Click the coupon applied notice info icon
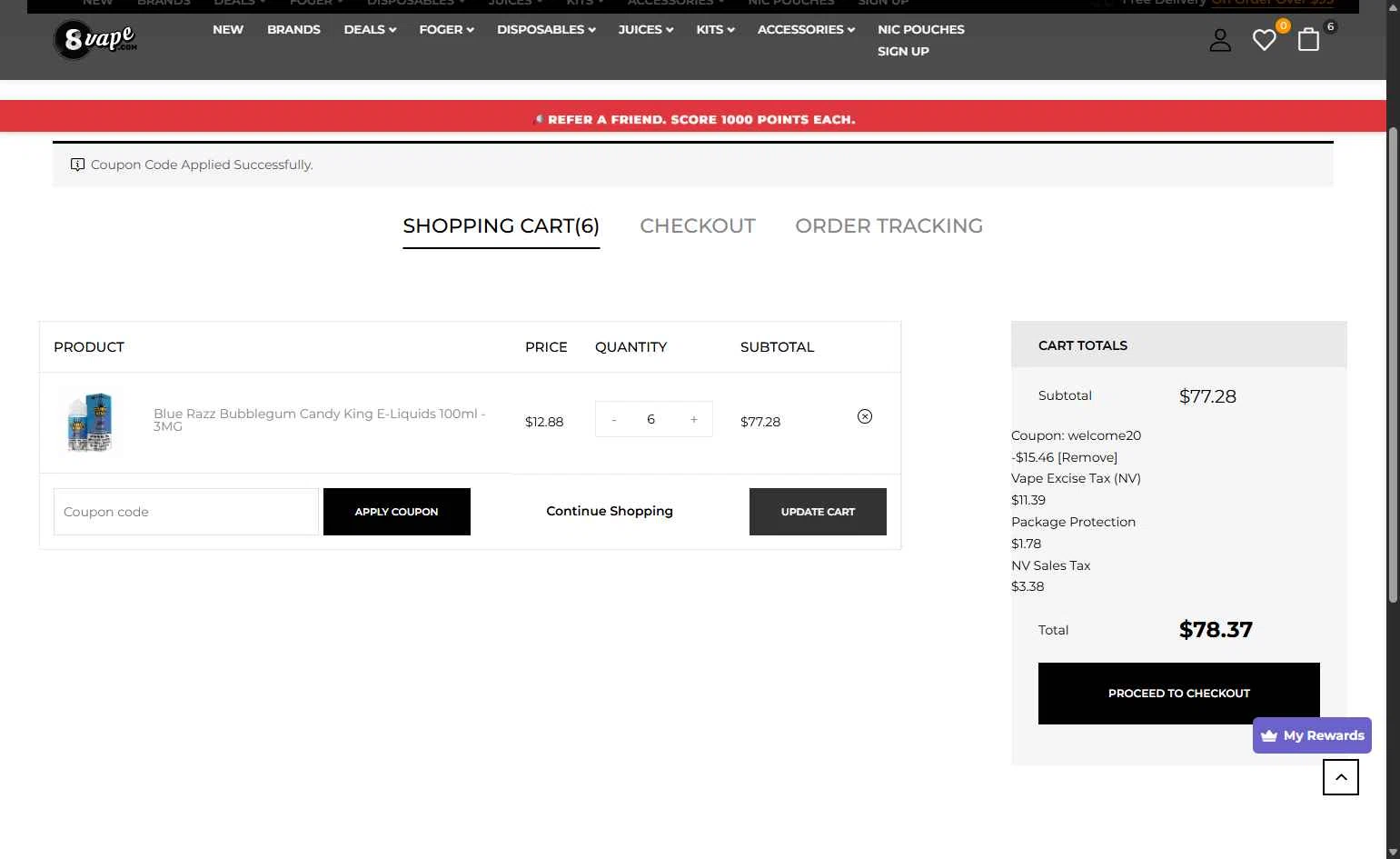Screen dimensions: 1400x859 [78, 165]
